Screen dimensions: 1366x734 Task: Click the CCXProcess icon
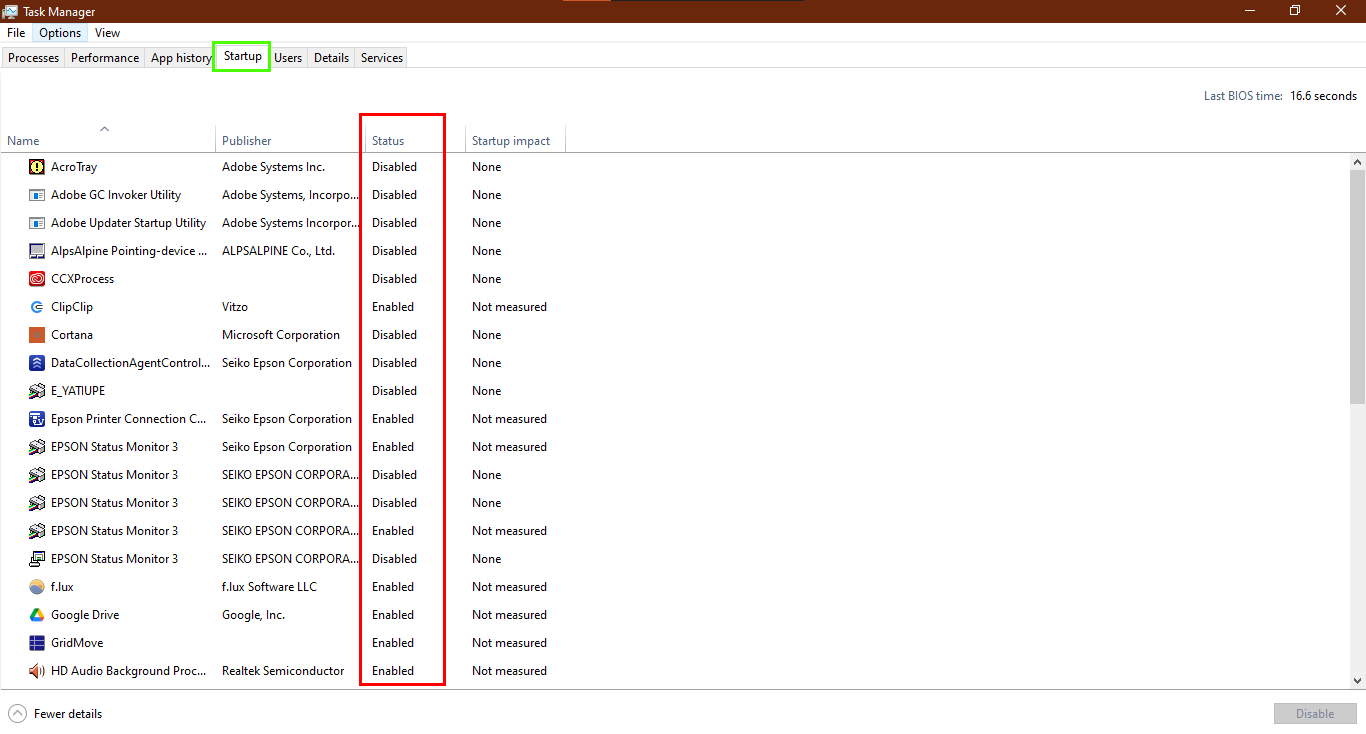coord(36,279)
